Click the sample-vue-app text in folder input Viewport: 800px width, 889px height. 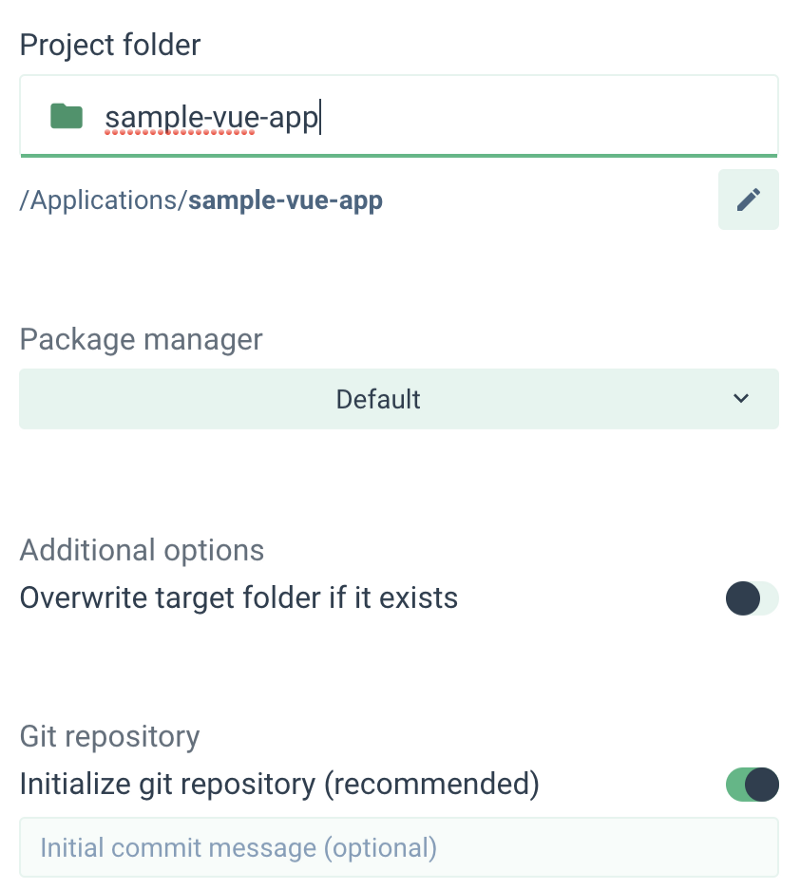(211, 118)
